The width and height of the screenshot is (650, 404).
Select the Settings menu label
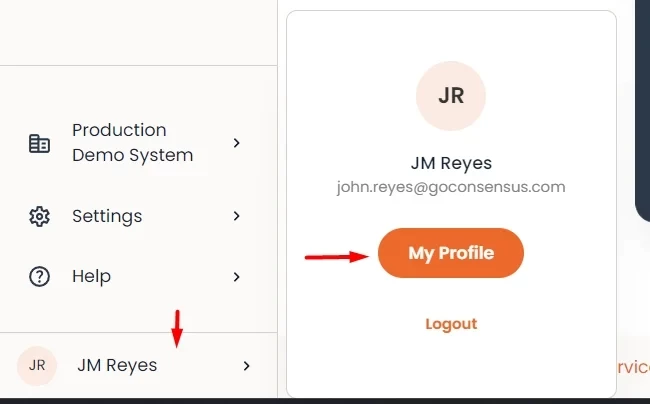(x=107, y=216)
